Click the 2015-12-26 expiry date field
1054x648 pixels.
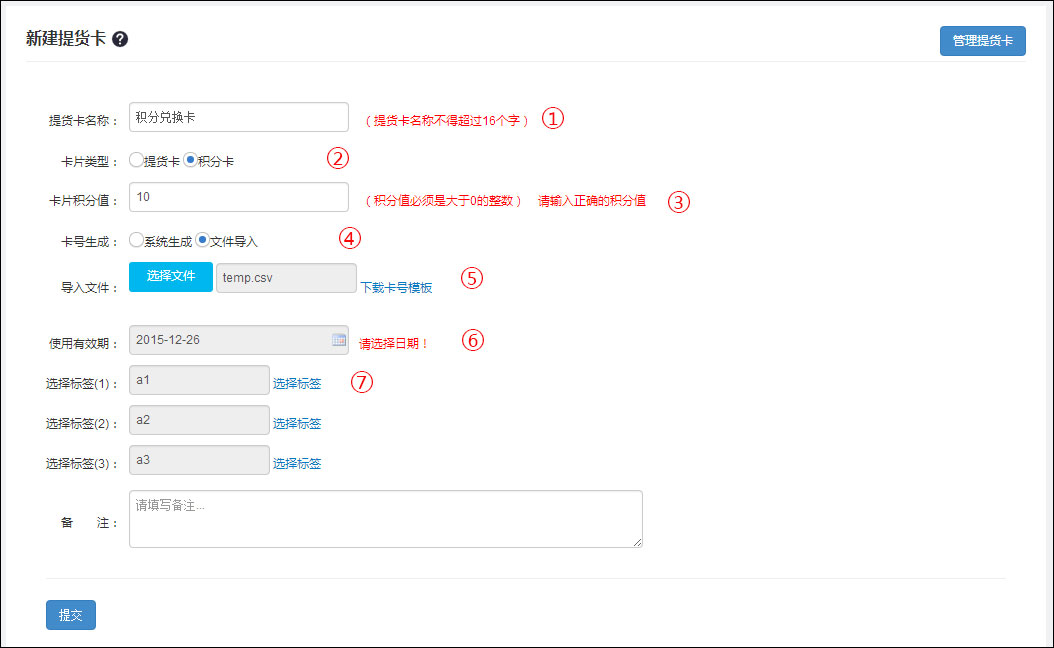(x=230, y=340)
